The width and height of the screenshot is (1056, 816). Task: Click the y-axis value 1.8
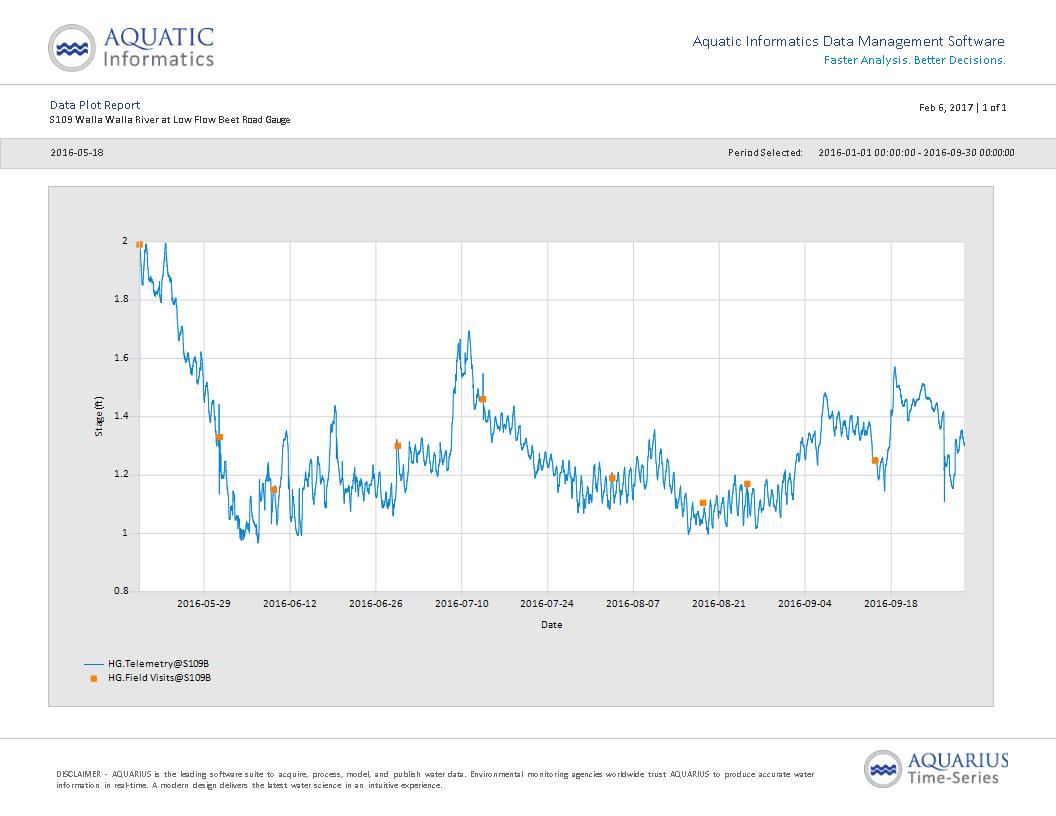coord(121,299)
